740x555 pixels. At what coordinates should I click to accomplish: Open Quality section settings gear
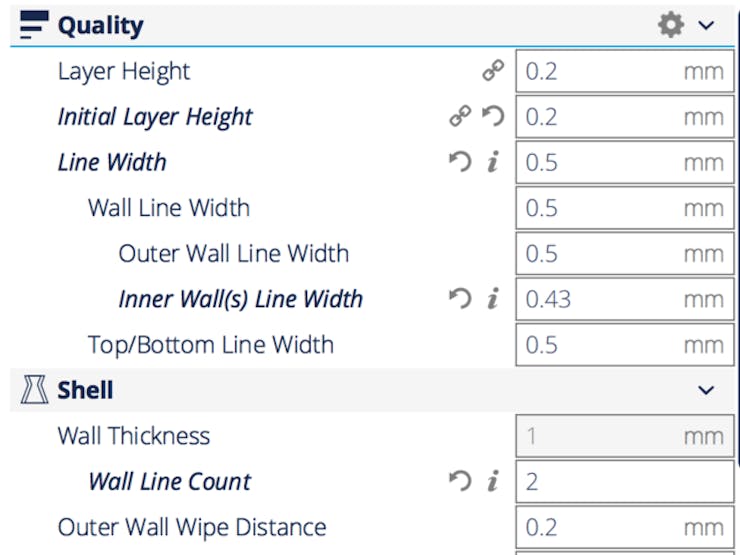671,25
